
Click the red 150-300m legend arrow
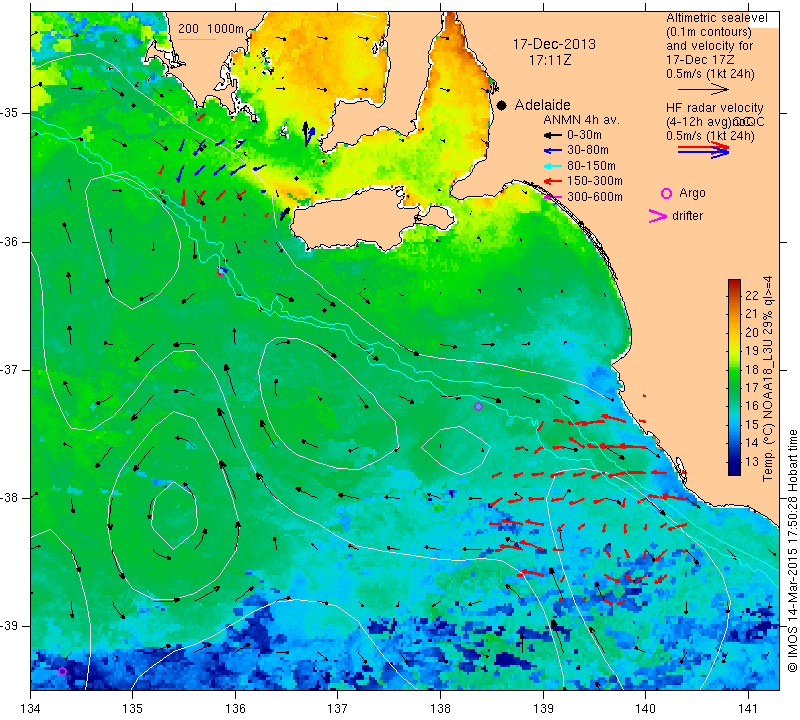[x=552, y=181]
